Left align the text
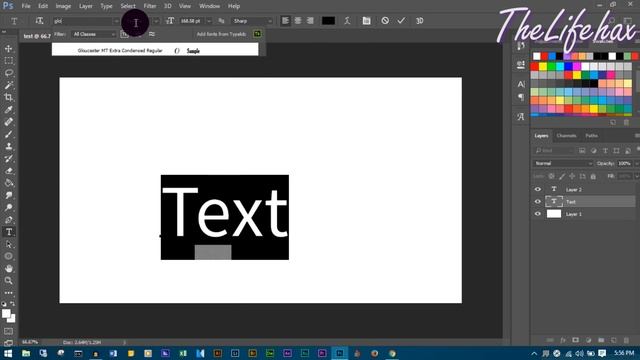Image resolution: width=640 pixels, height=360 pixels. pyautogui.click(x=285, y=21)
